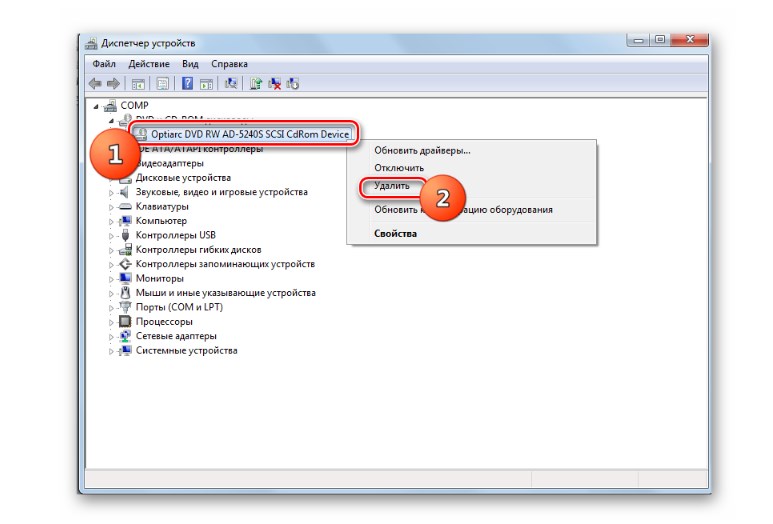The height and width of the screenshot is (524, 773).
Task: Expand the Мыши и иные указывающие устройства node
Action: pyautogui.click(x=111, y=293)
